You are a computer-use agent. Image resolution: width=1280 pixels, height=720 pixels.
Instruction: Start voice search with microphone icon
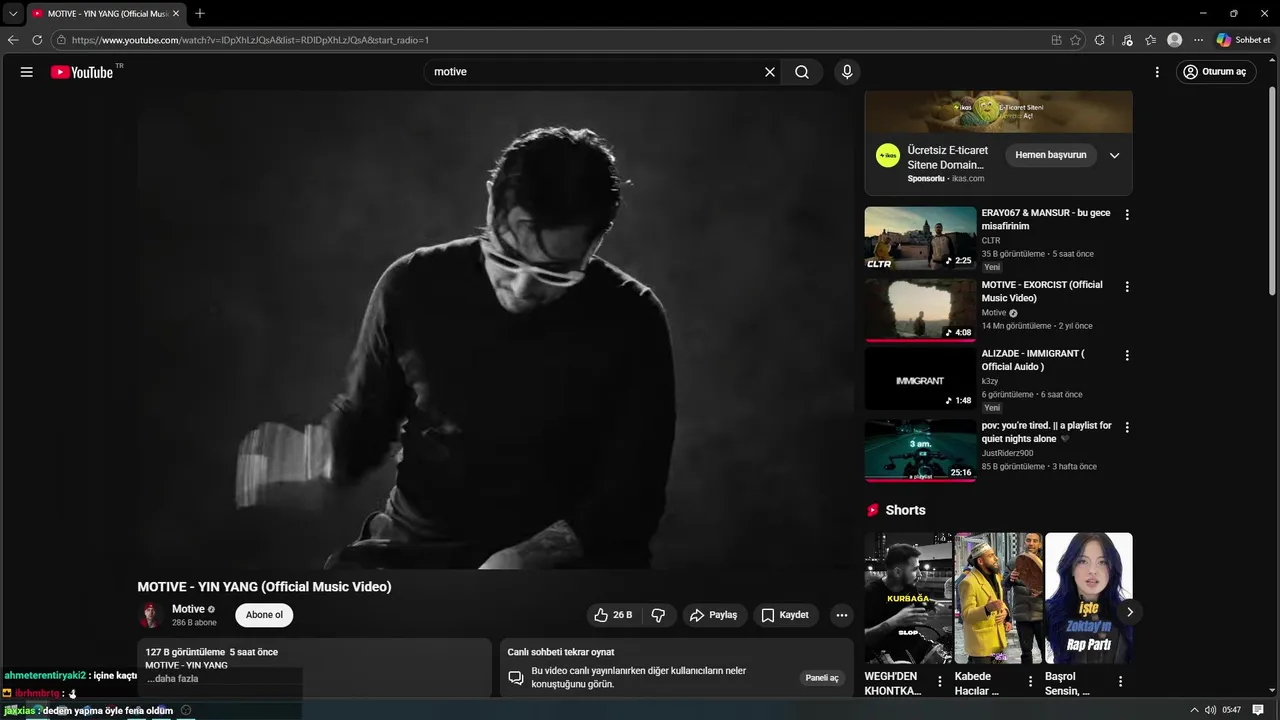[847, 72]
